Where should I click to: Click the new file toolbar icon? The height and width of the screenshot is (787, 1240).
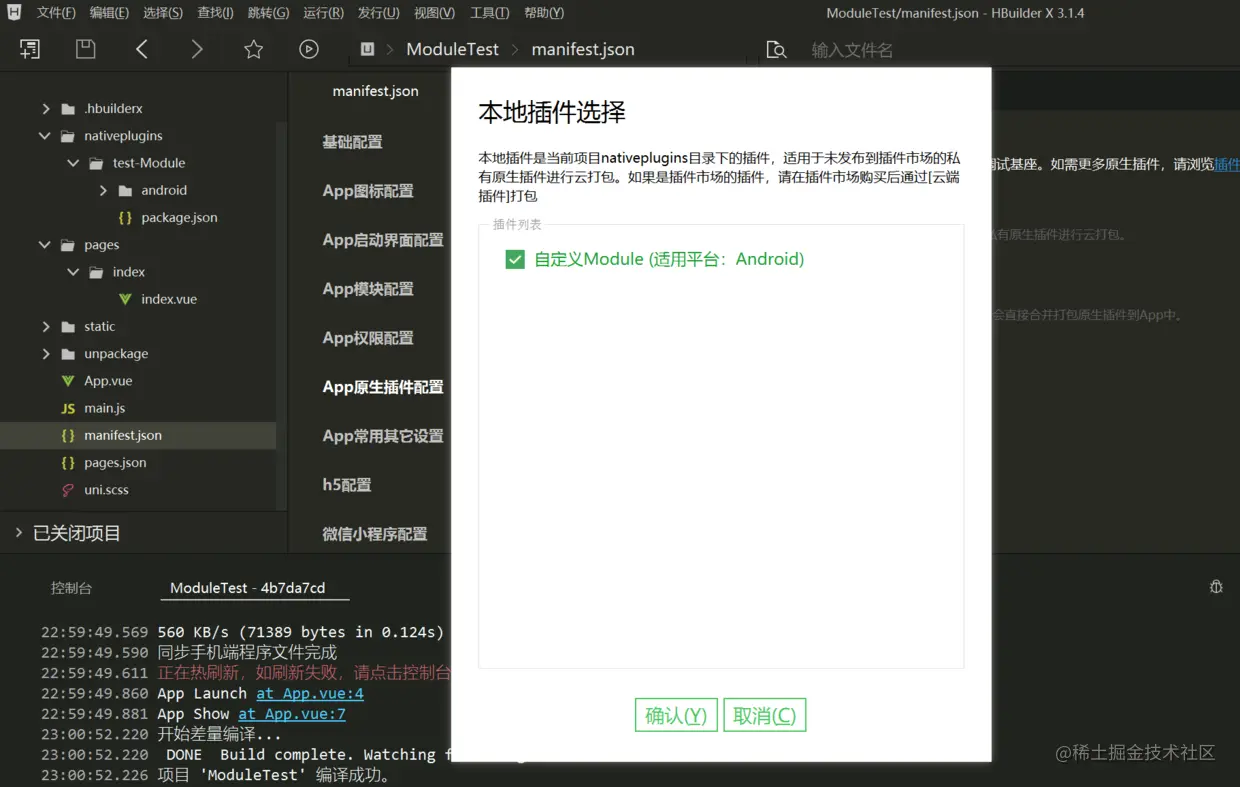pyautogui.click(x=30, y=49)
